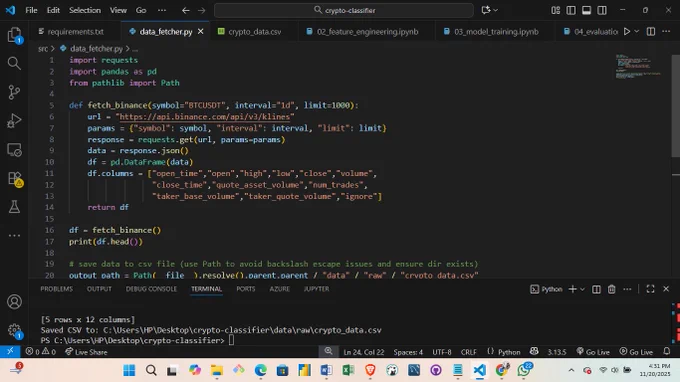Toggle the secondary side bar
680x382 pixels.
coord(602,10)
